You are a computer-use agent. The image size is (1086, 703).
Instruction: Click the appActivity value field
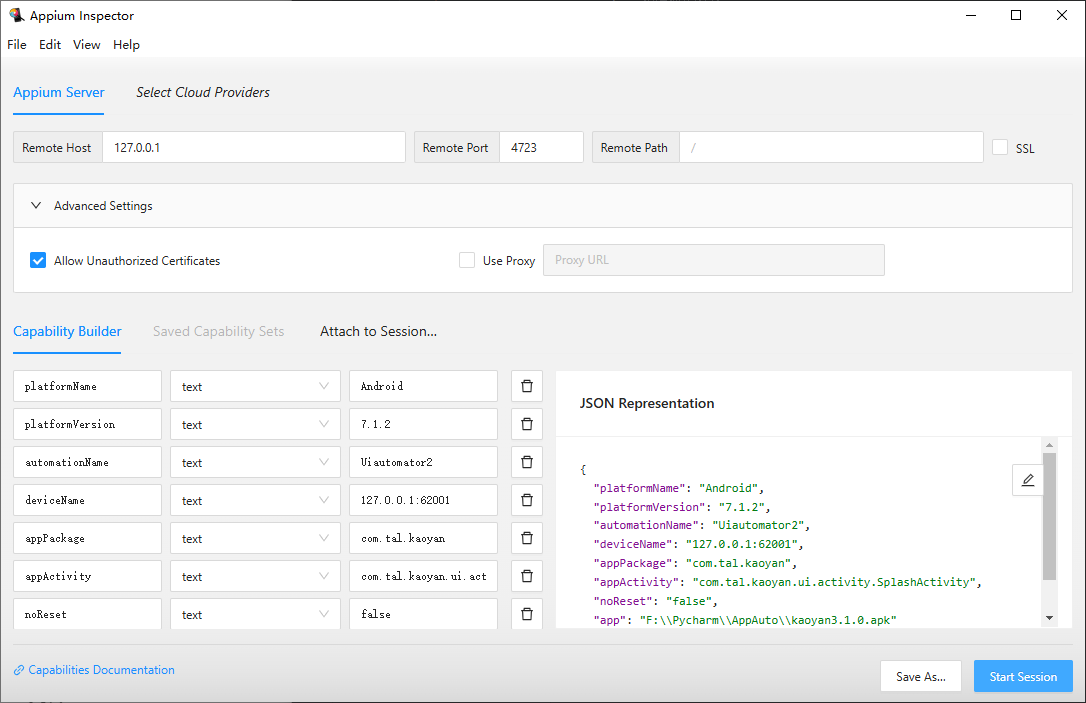423,576
